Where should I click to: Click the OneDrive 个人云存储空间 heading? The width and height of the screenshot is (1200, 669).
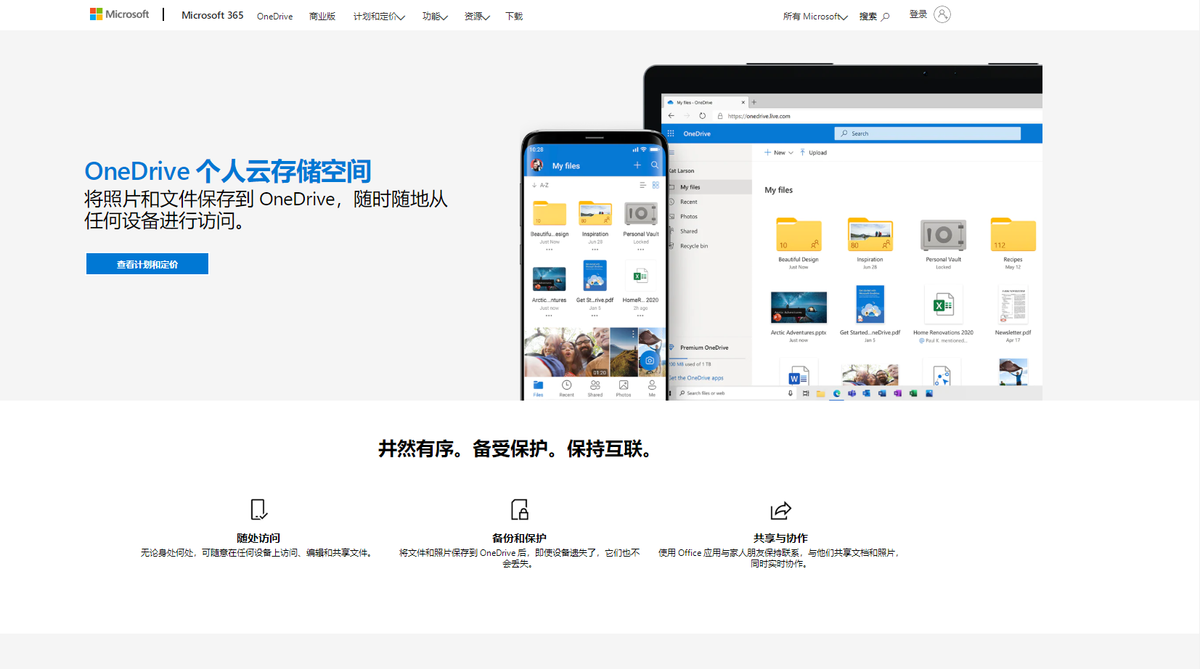(228, 169)
